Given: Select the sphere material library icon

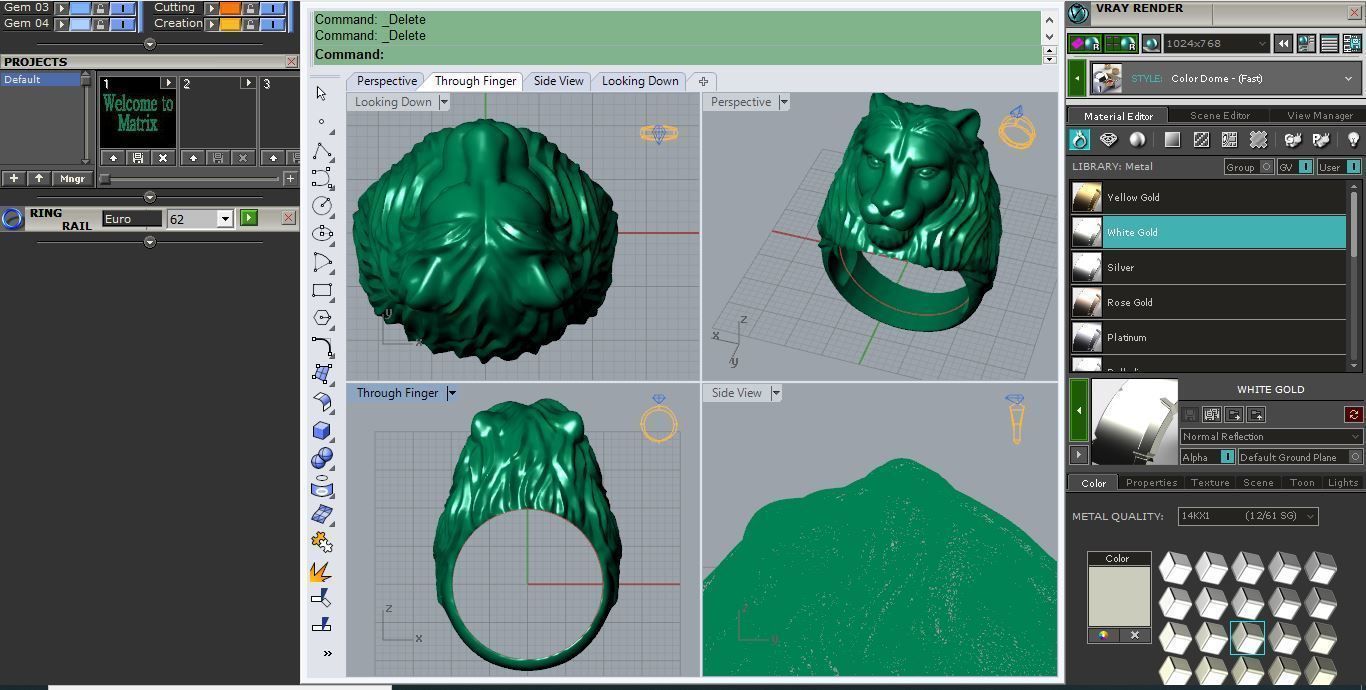Looking at the screenshot, I should [1137, 140].
